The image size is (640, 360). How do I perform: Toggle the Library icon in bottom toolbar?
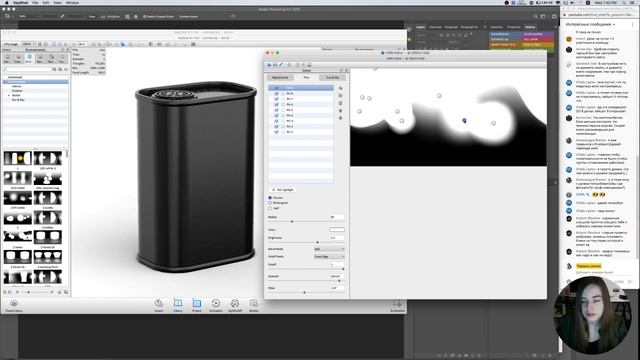178,305
